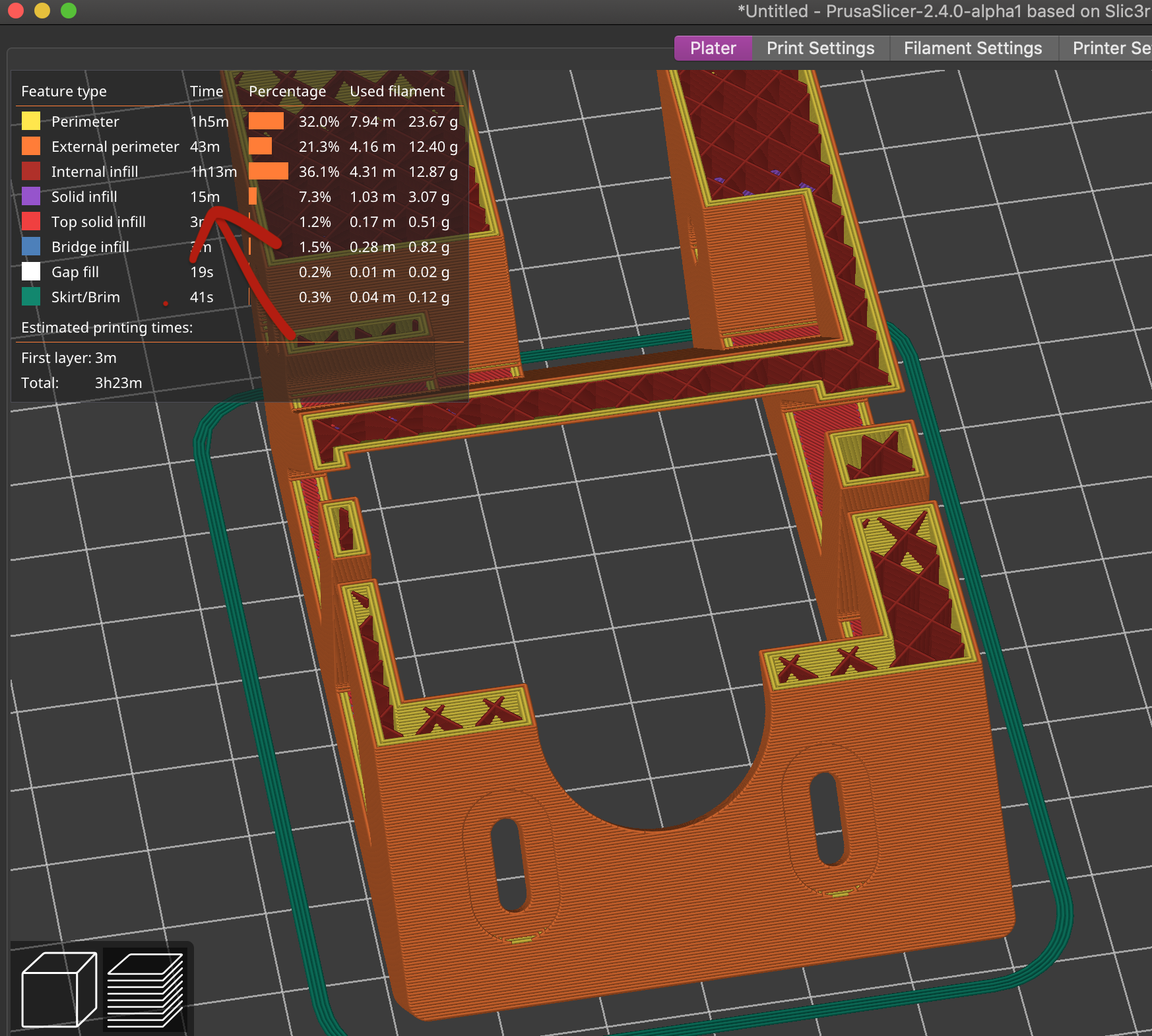Click the blue Bridge infill swatch
This screenshot has height=1036, width=1152.
click(x=31, y=246)
